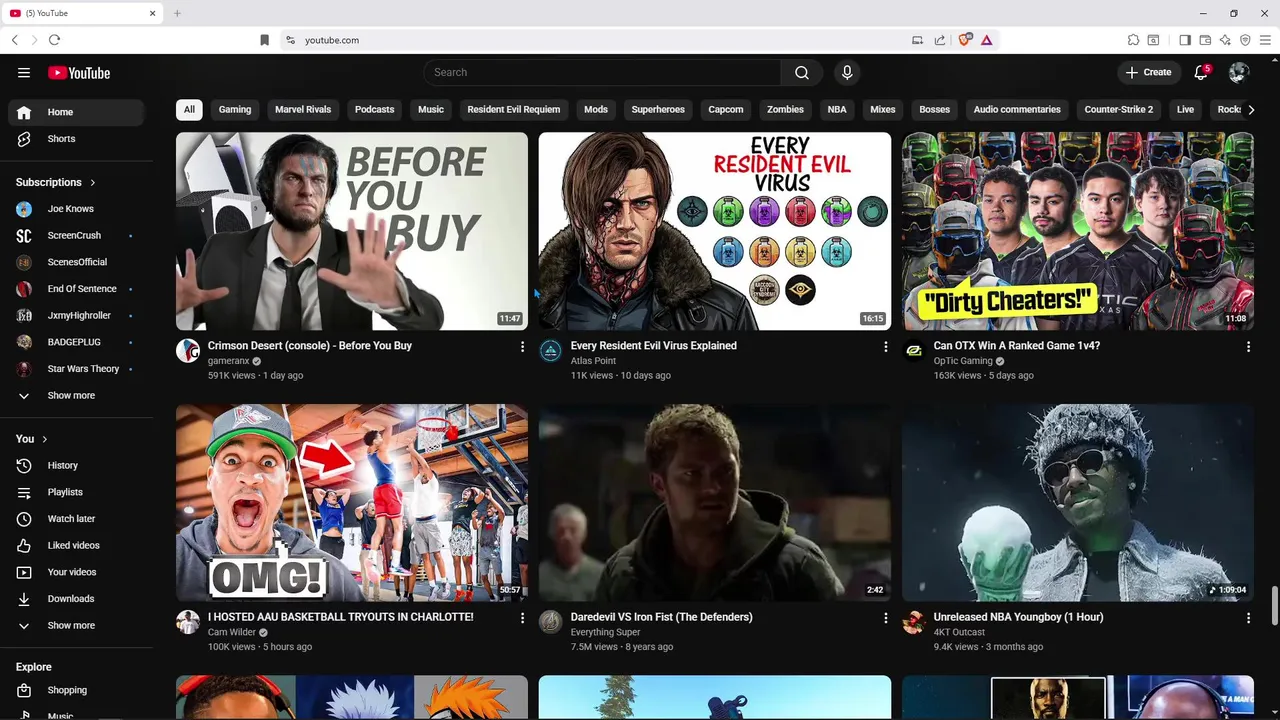Open the You section chevron
The image size is (1280, 720).
[x=45, y=439]
